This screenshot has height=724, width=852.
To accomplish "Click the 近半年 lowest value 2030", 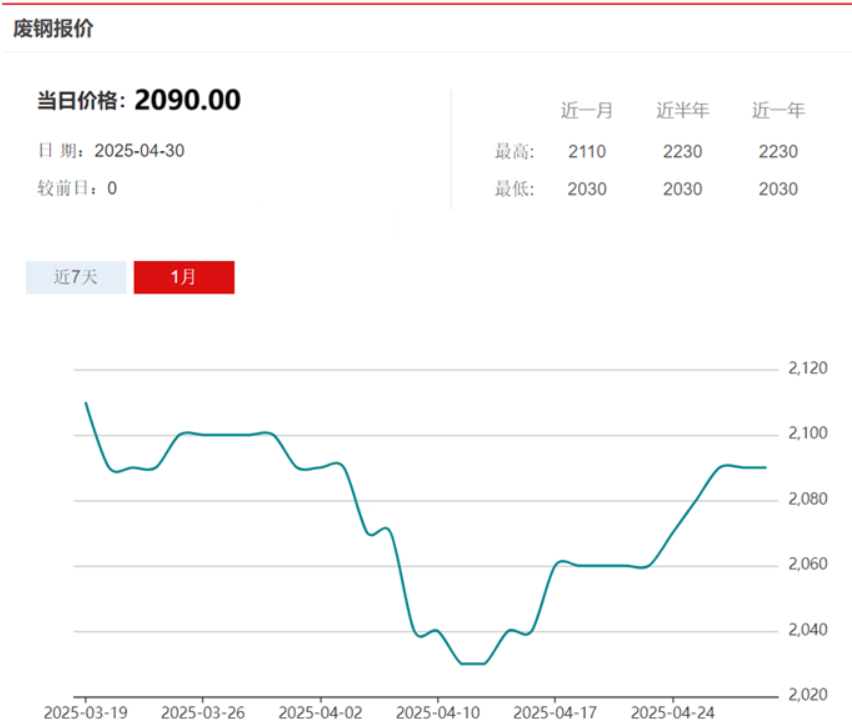I will pyautogui.click(x=682, y=189).
